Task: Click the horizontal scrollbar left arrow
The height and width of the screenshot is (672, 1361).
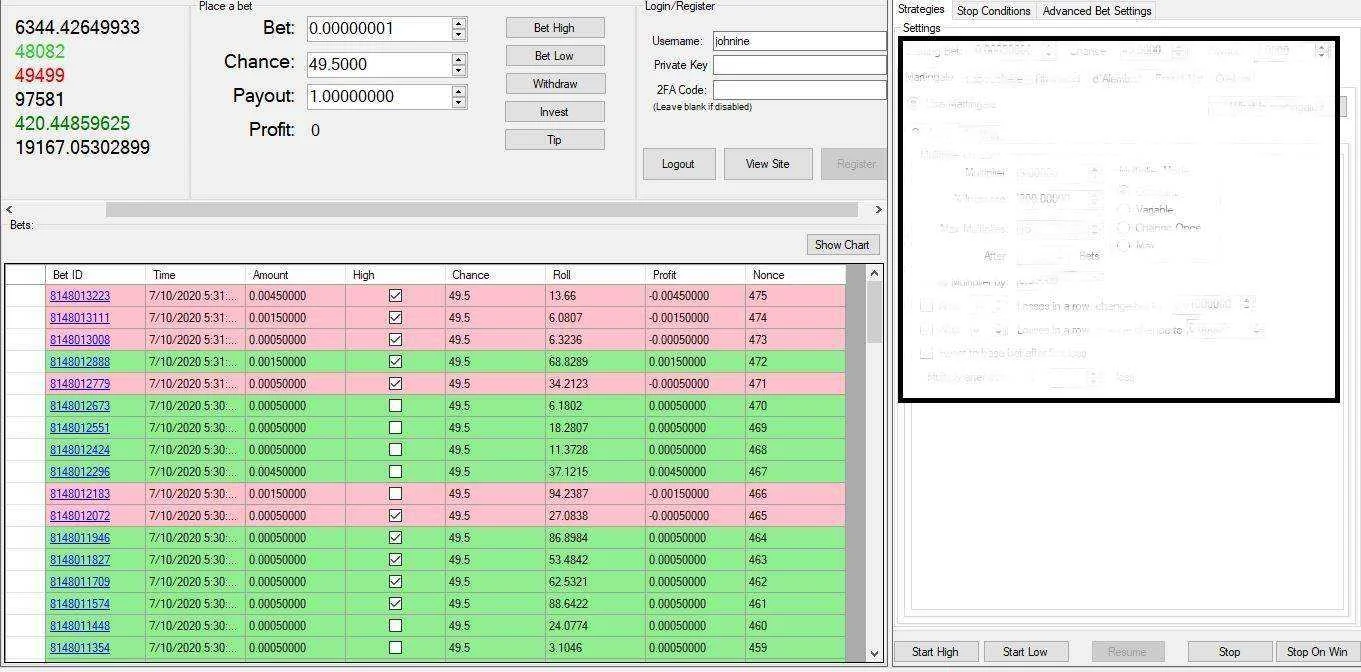Action: pyautogui.click(x=10, y=210)
